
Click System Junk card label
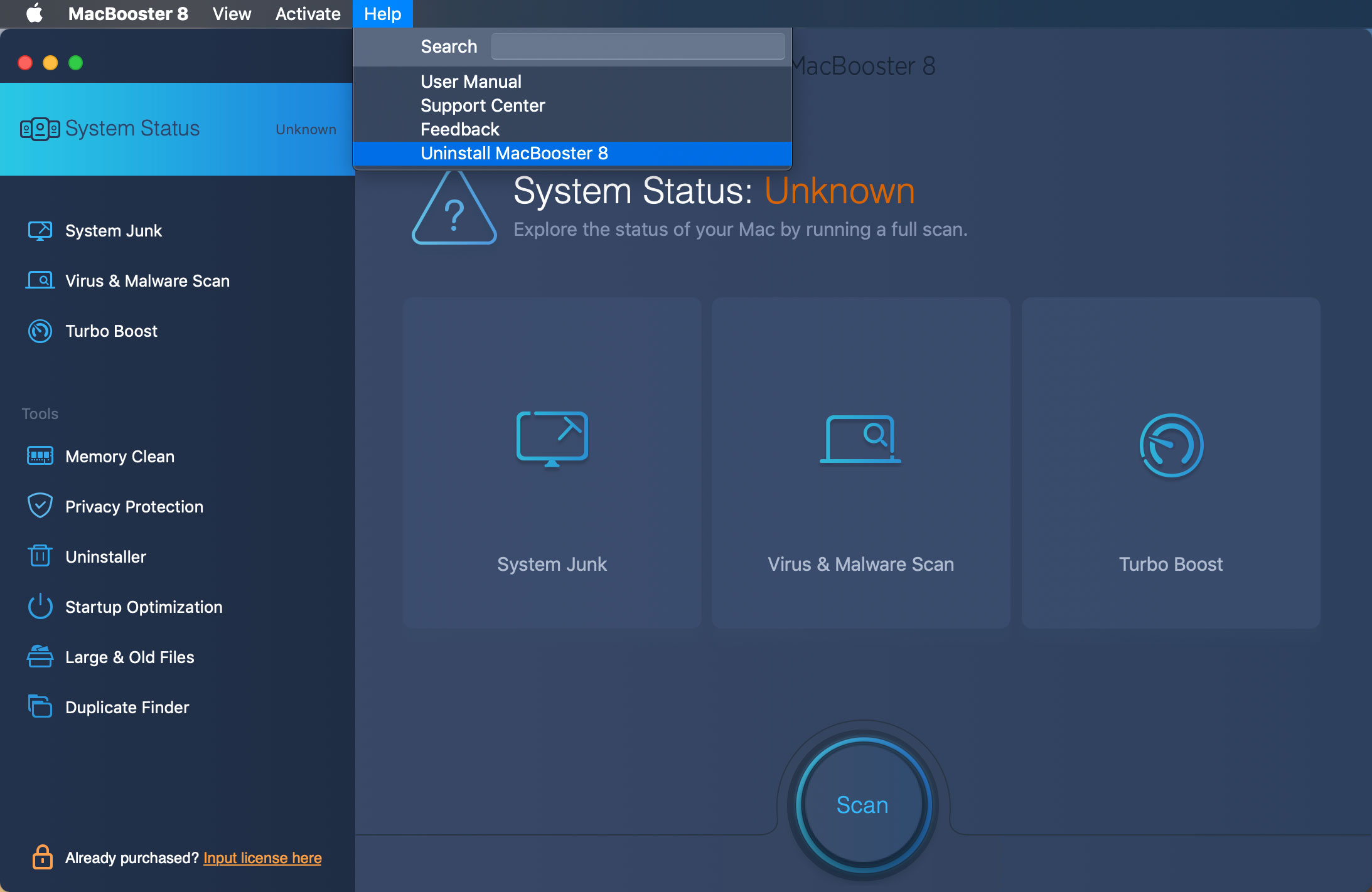coord(552,564)
